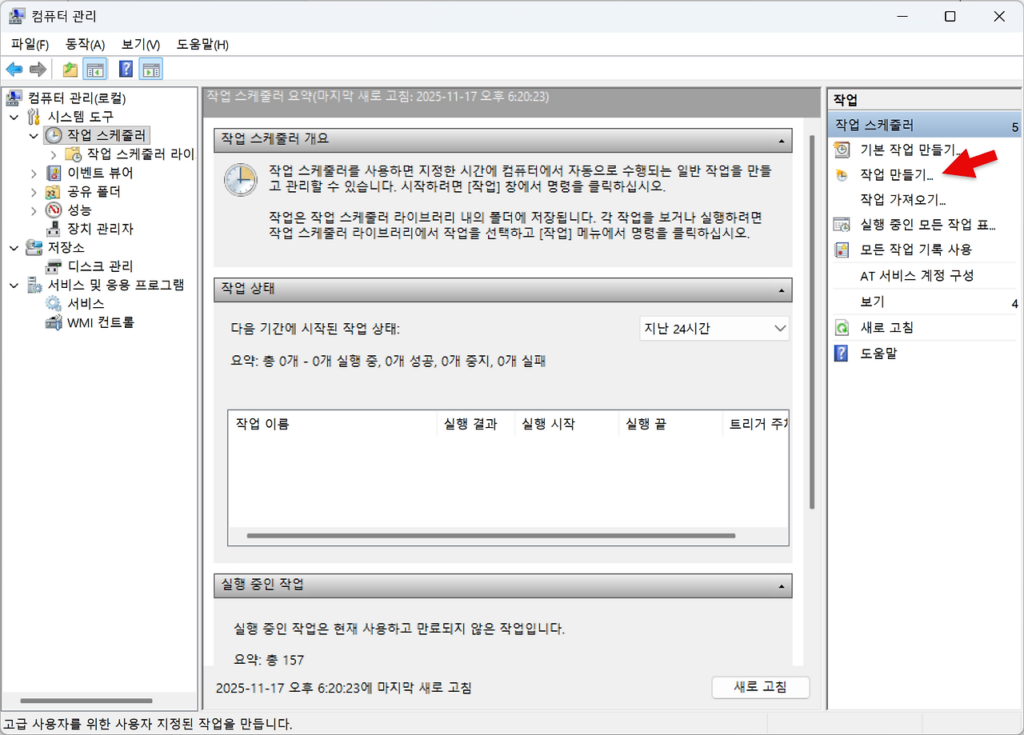Expand the 이벤트 뷰어 tree node
This screenshot has width=1024, height=735.
(x=35, y=173)
